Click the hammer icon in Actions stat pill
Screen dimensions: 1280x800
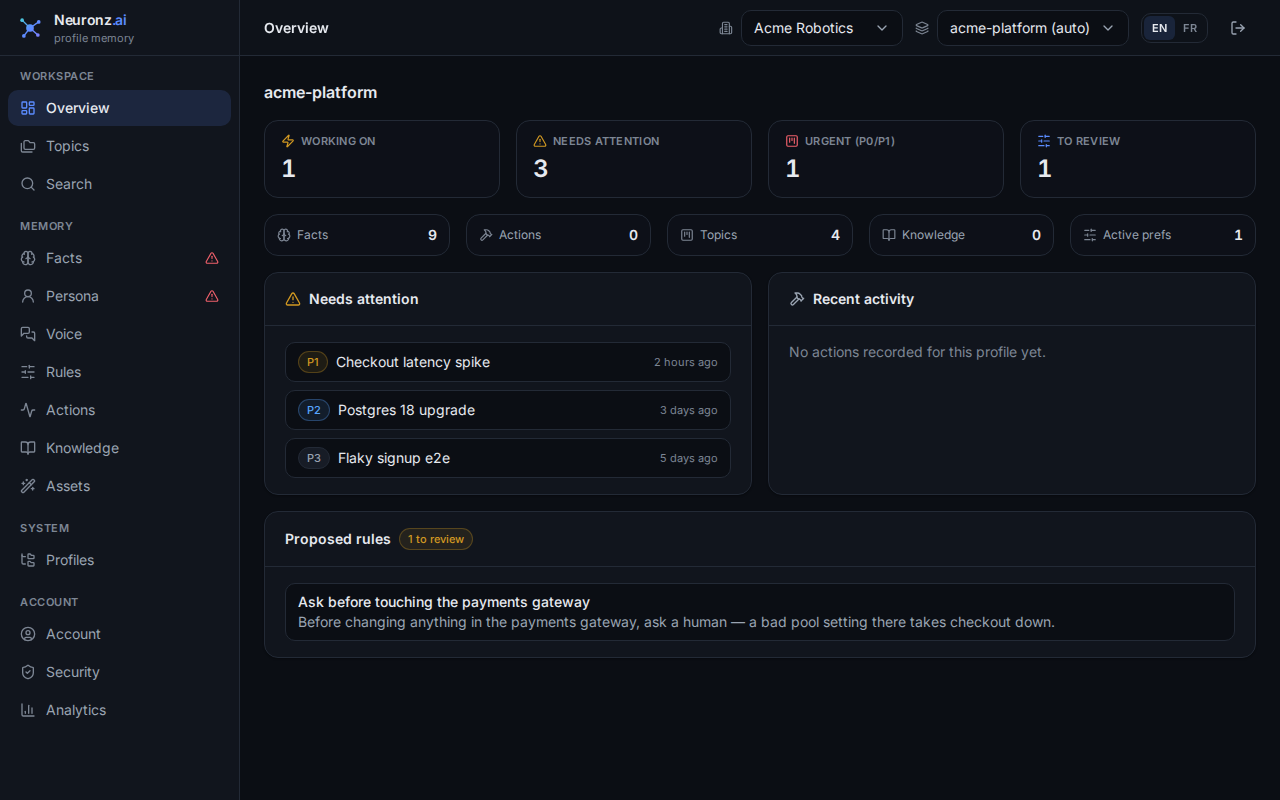(486, 235)
